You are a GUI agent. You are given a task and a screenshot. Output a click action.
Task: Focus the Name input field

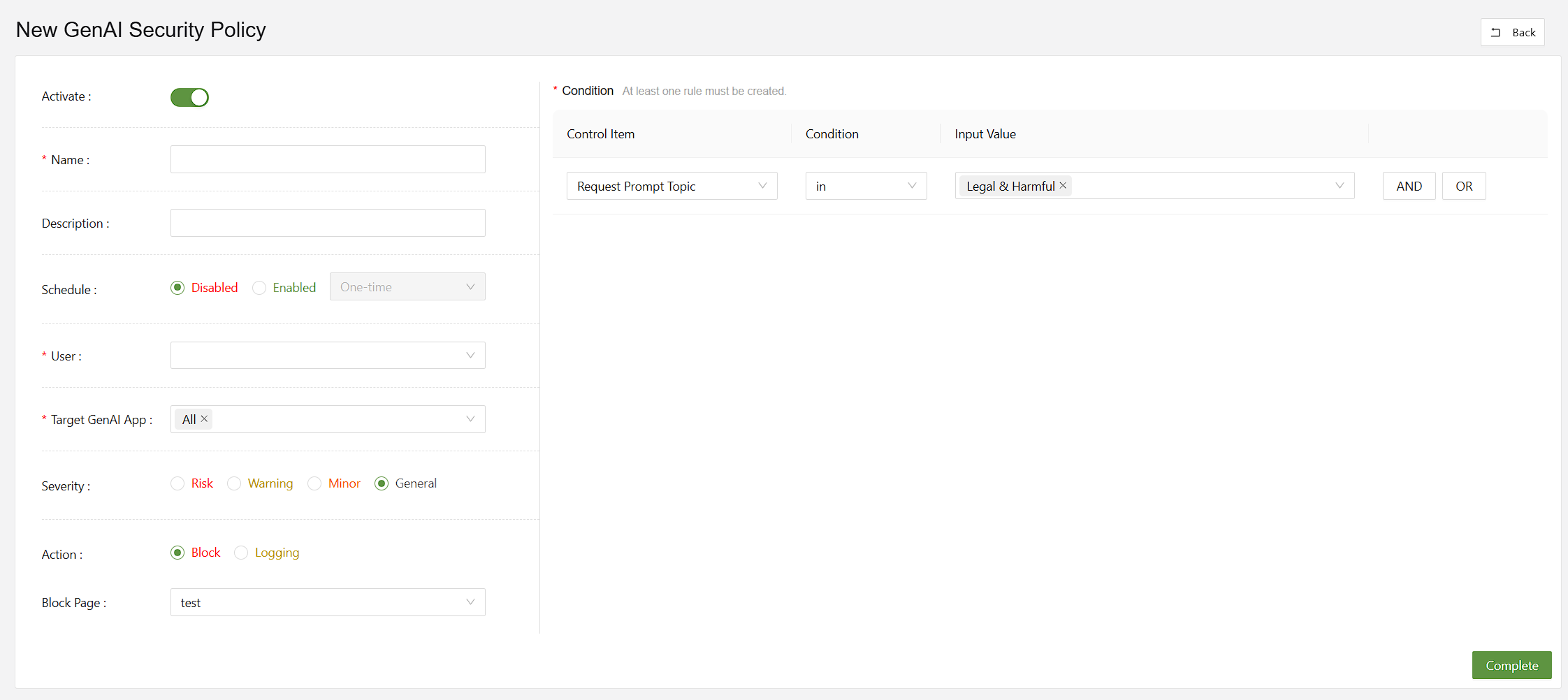point(327,159)
